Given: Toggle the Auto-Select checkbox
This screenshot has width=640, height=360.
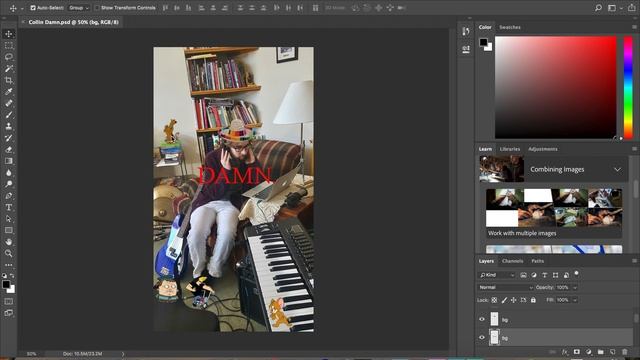Looking at the screenshot, I should (33, 8).
